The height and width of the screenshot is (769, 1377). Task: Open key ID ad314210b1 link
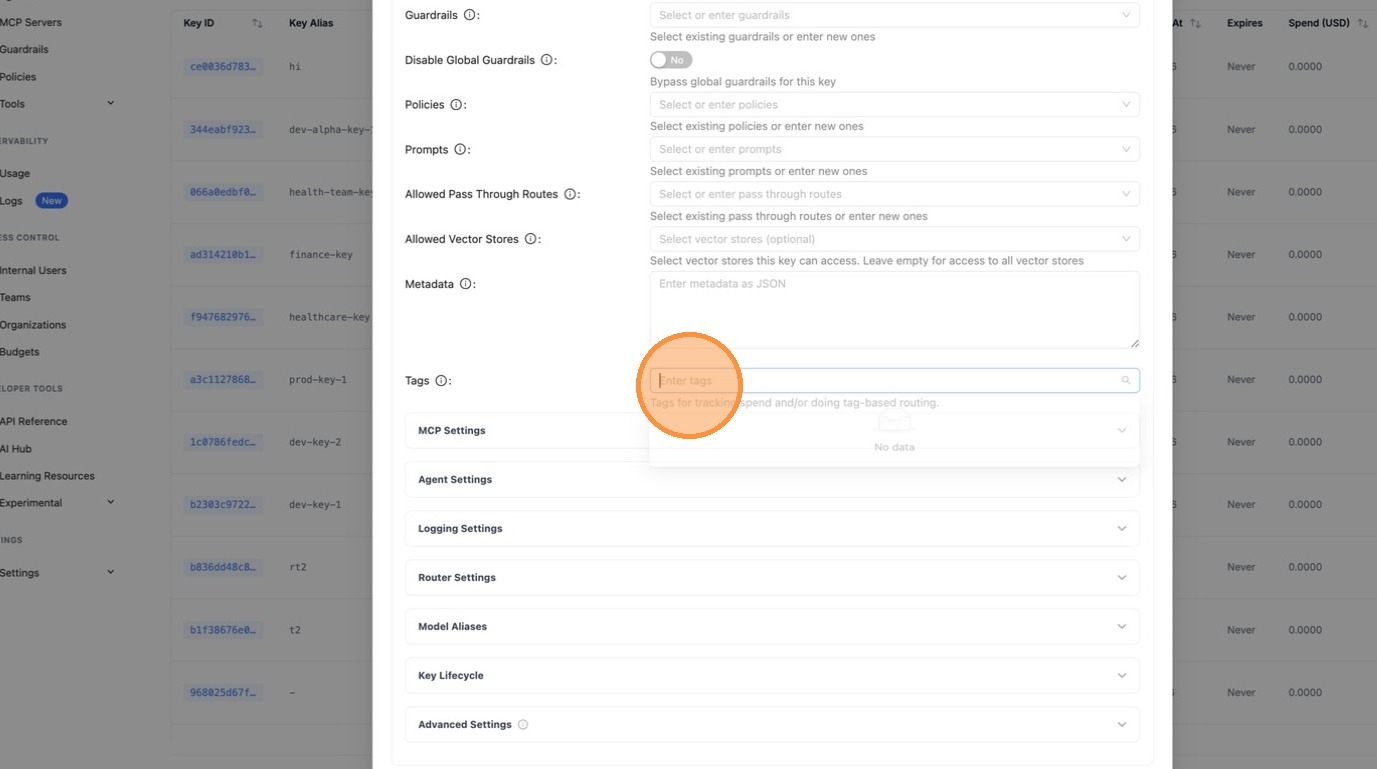coord(224,255)
